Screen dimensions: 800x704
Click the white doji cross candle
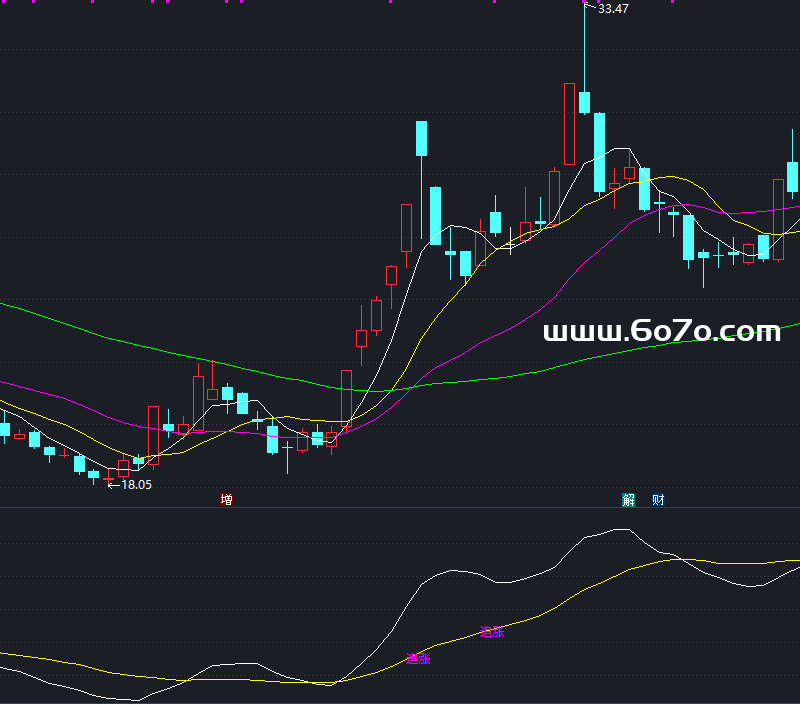(510, 246)
